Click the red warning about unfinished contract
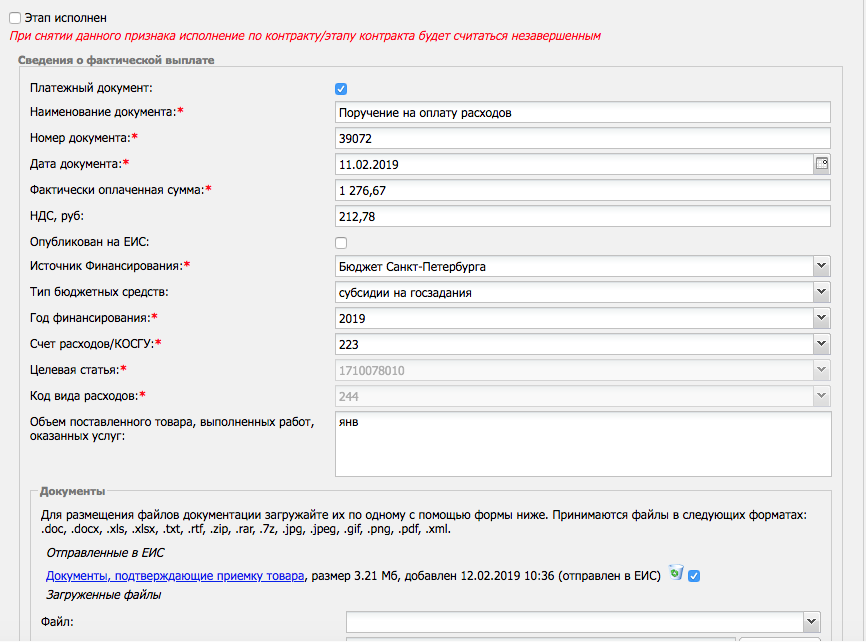Screen dimensions: 866x642 [x=305, y=36]
